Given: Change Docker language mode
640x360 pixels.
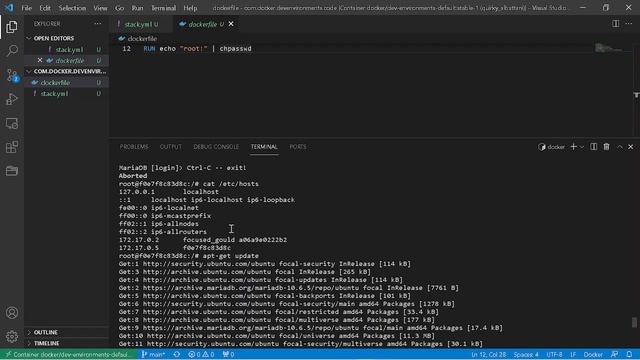Looking at the screenshot, I should (x=593, y=354).
